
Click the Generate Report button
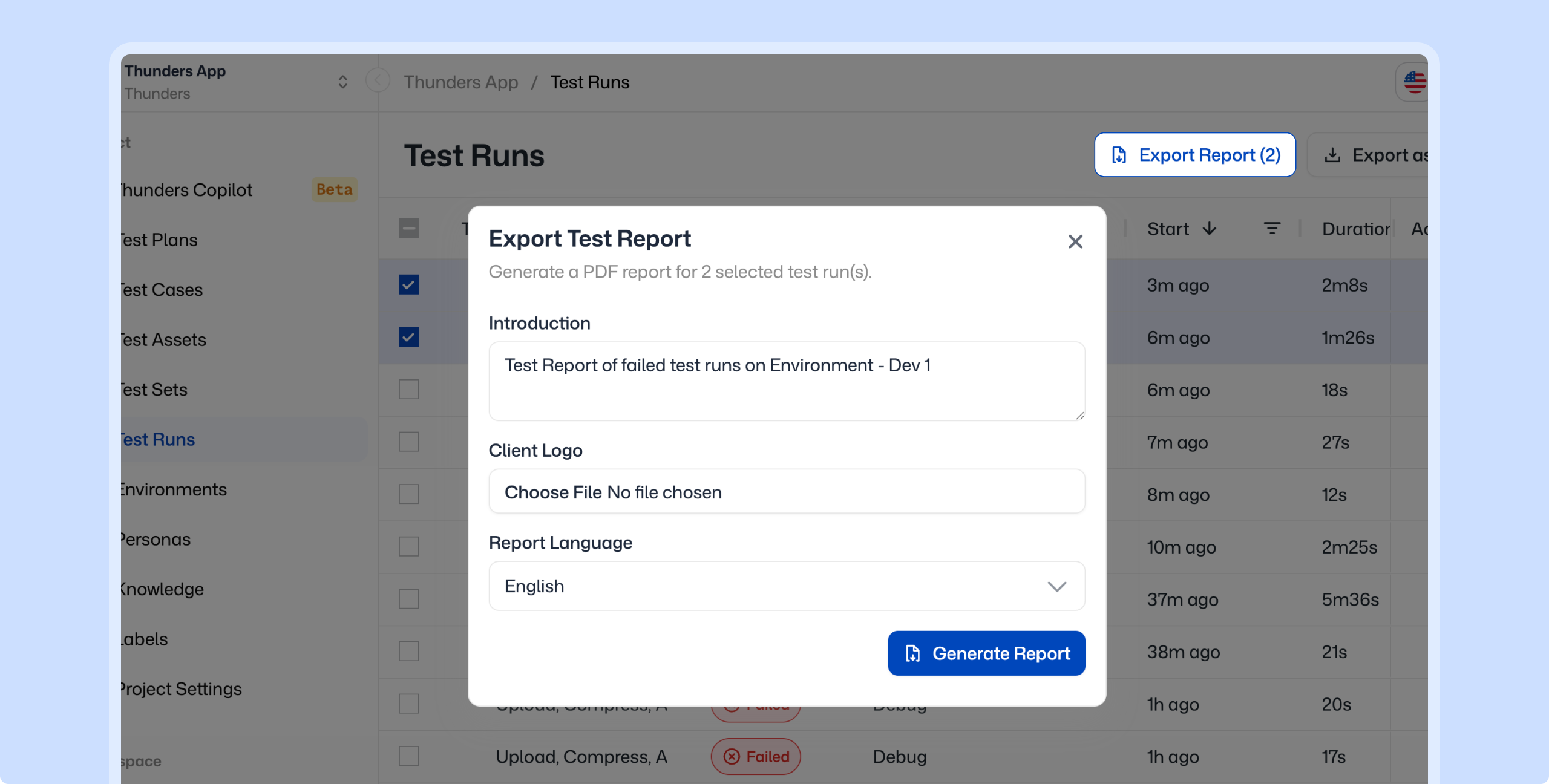click(x=986, y=653)
